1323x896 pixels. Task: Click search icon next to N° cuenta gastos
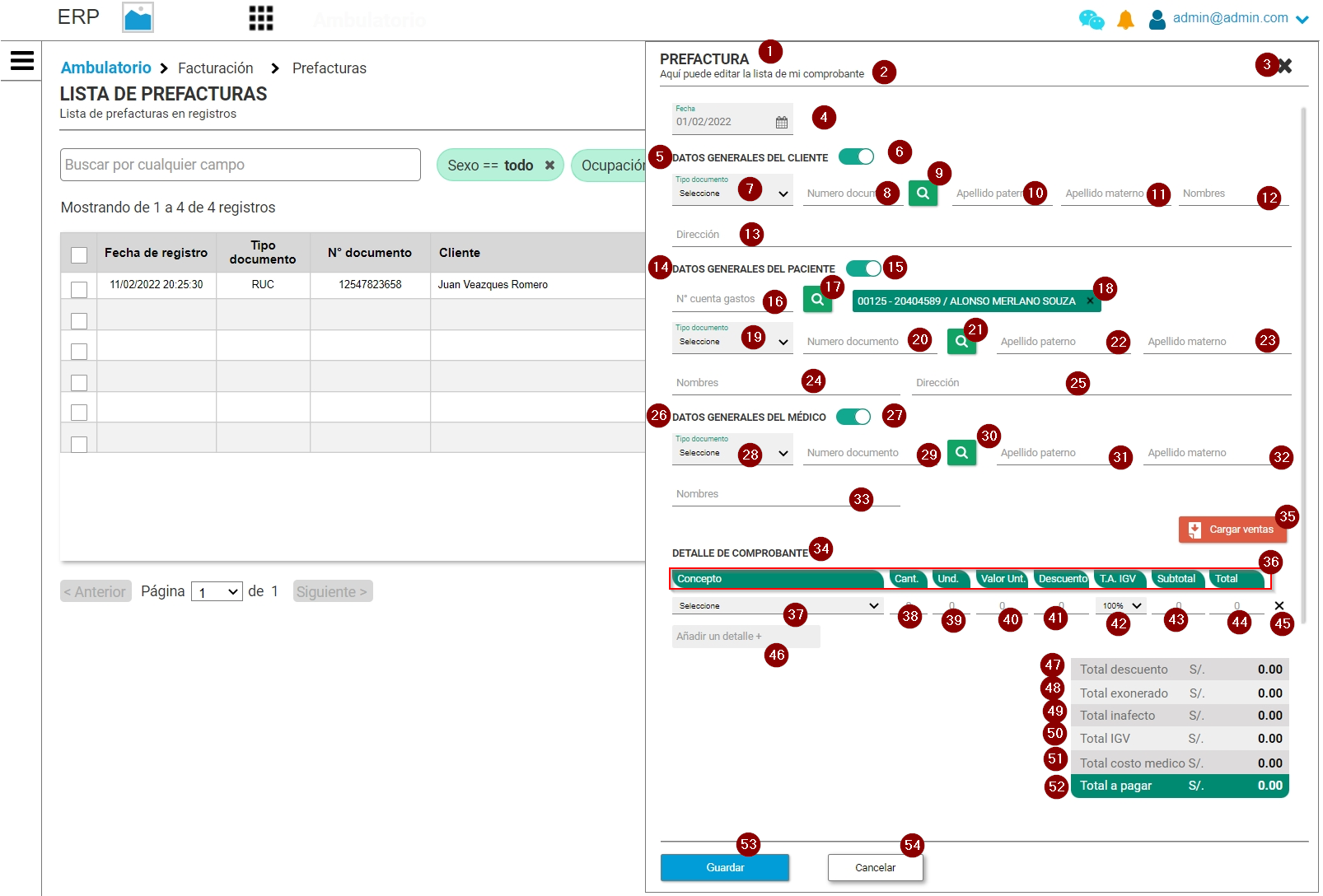click(x=816, y=300)
